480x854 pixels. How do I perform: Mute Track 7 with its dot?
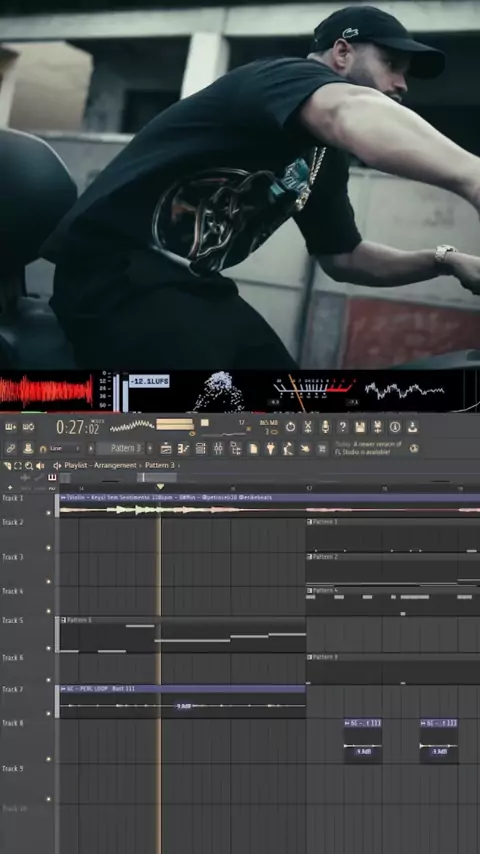pyautogui.click(x=48, y=713)
